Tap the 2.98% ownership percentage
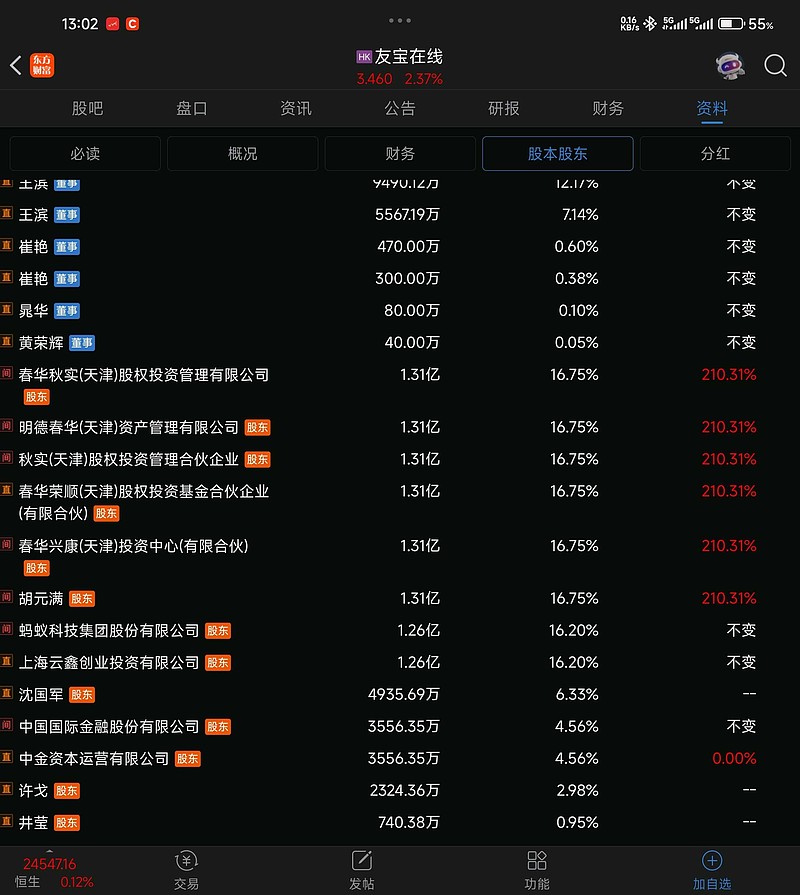Screen dimensions: 800x895 click(577, 791)
